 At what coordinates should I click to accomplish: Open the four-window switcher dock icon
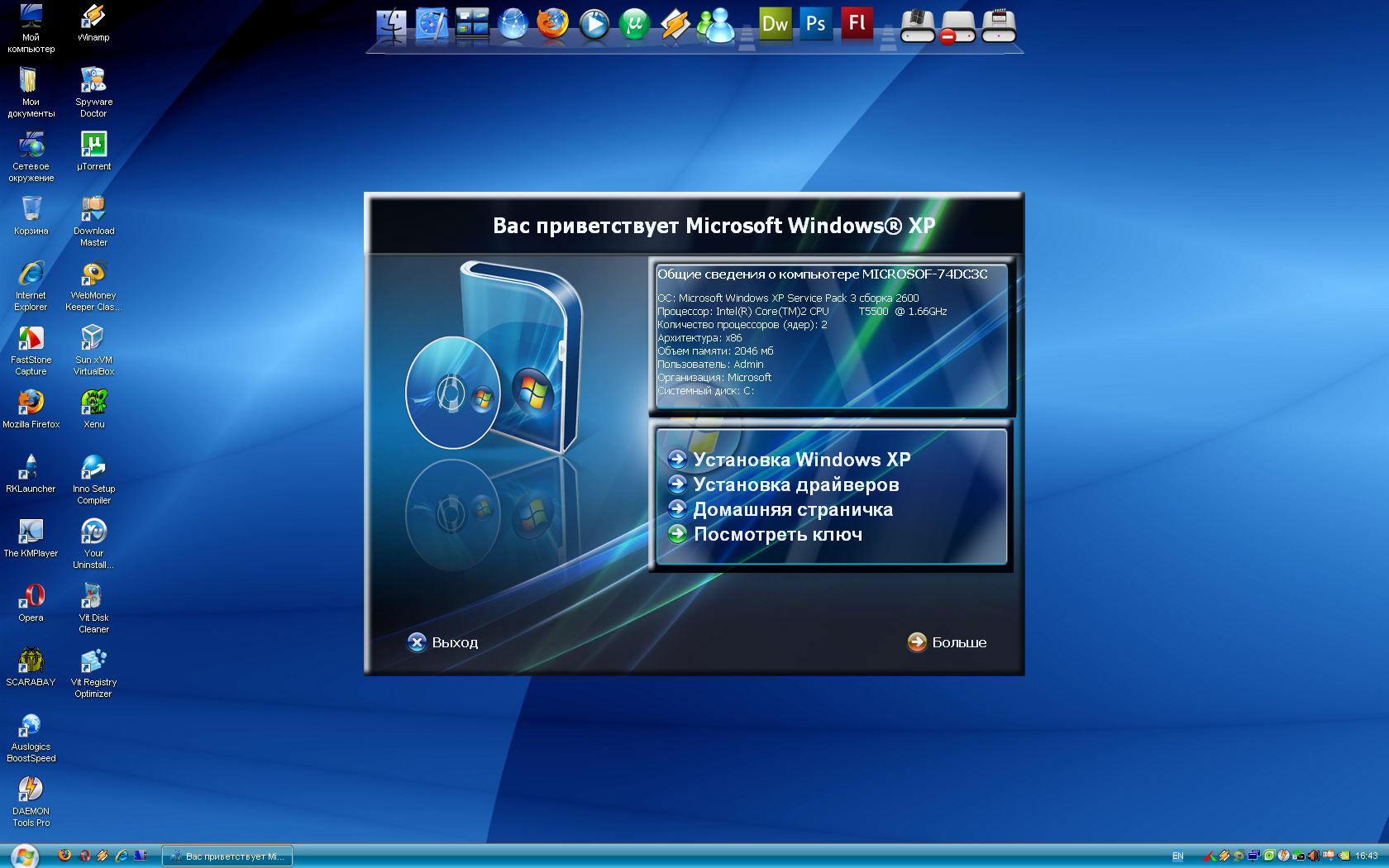[472, 24]
